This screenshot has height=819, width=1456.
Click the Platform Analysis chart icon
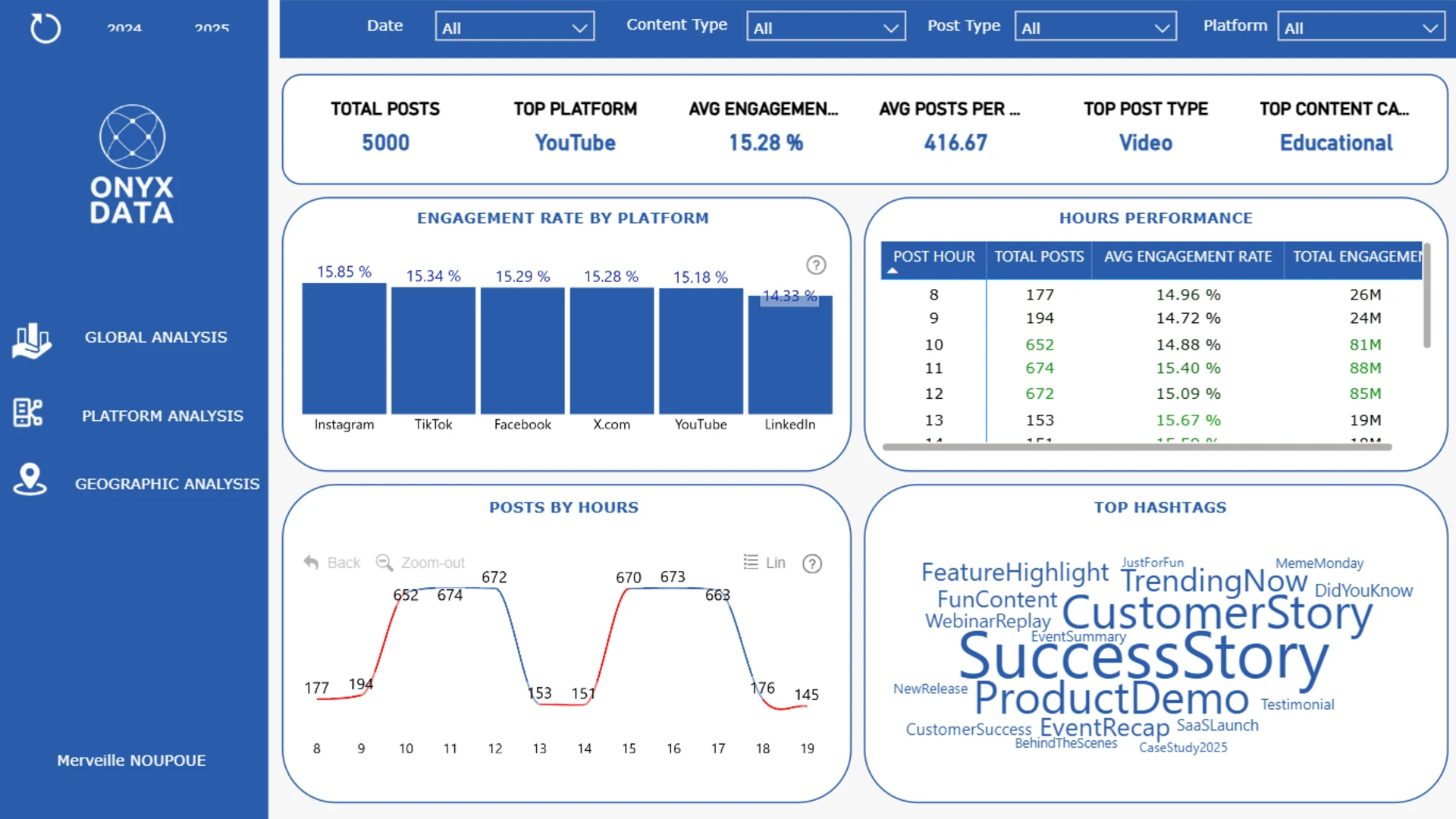tap(28, 413)
